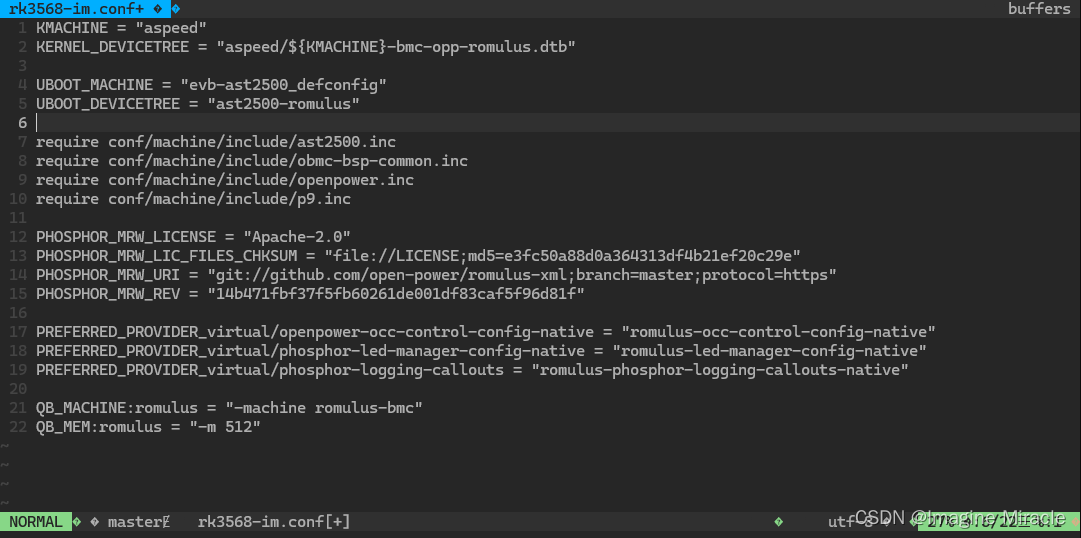The height and width of the screenshot is (538, 1081).
Task: Click the buffers label in tabline
Action: (x=1040, y=9)
